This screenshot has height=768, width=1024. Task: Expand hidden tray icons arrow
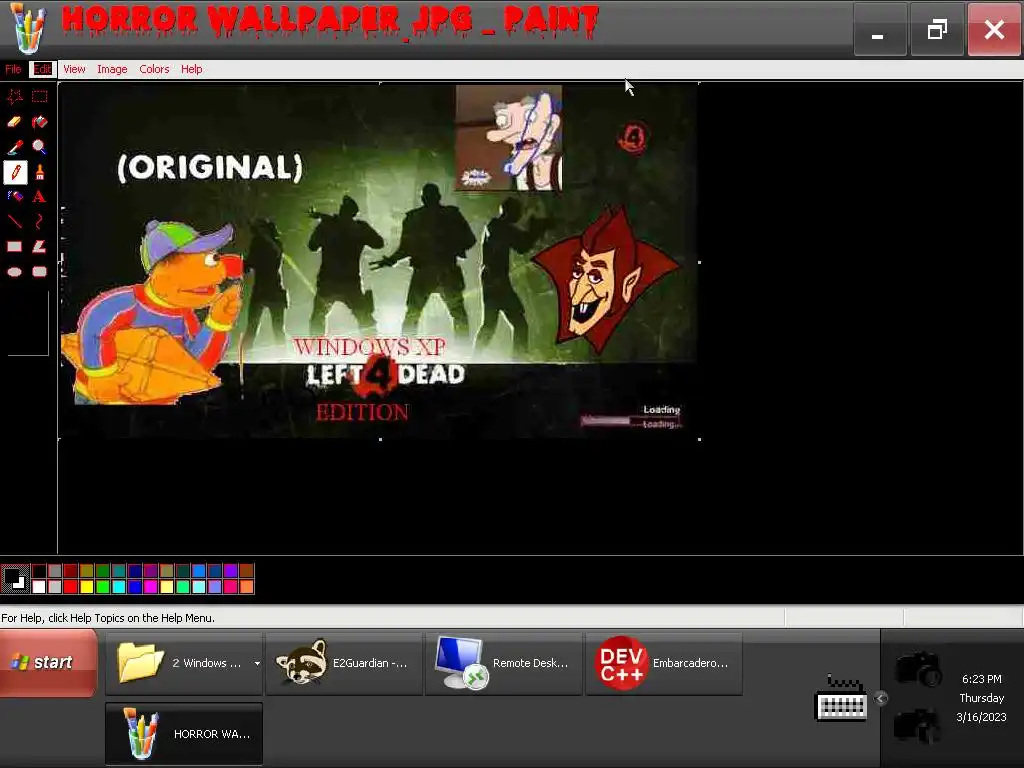tap(880, 699)
